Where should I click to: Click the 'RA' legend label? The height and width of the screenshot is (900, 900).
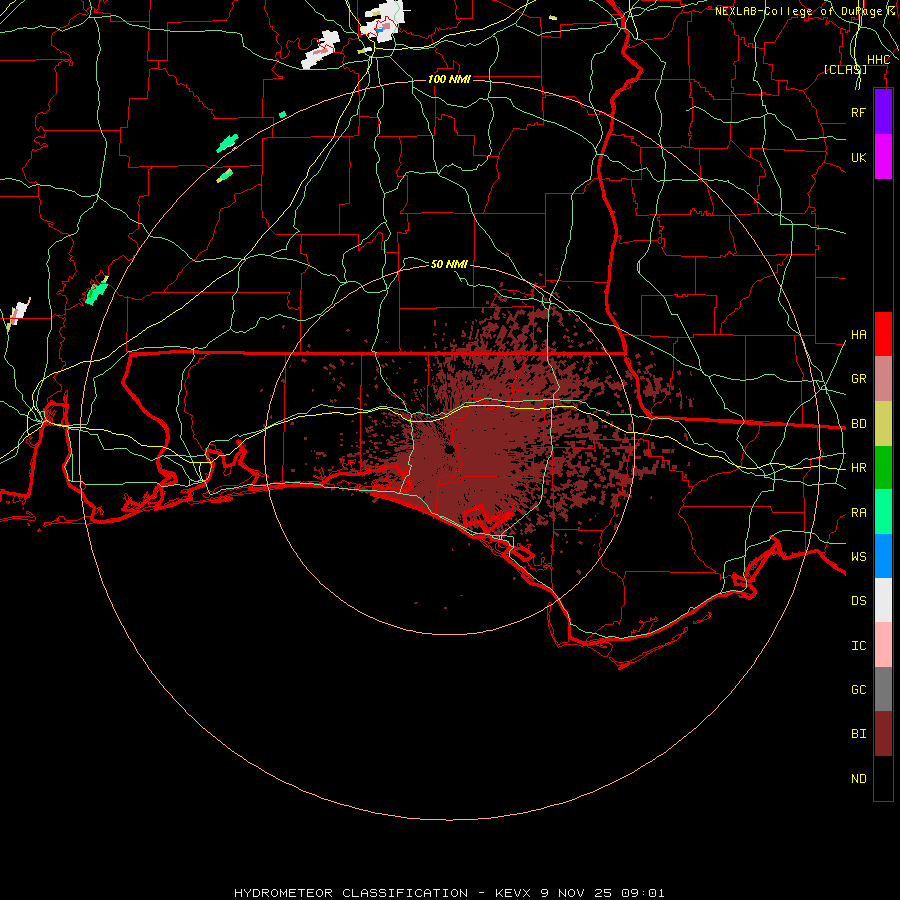858,513
